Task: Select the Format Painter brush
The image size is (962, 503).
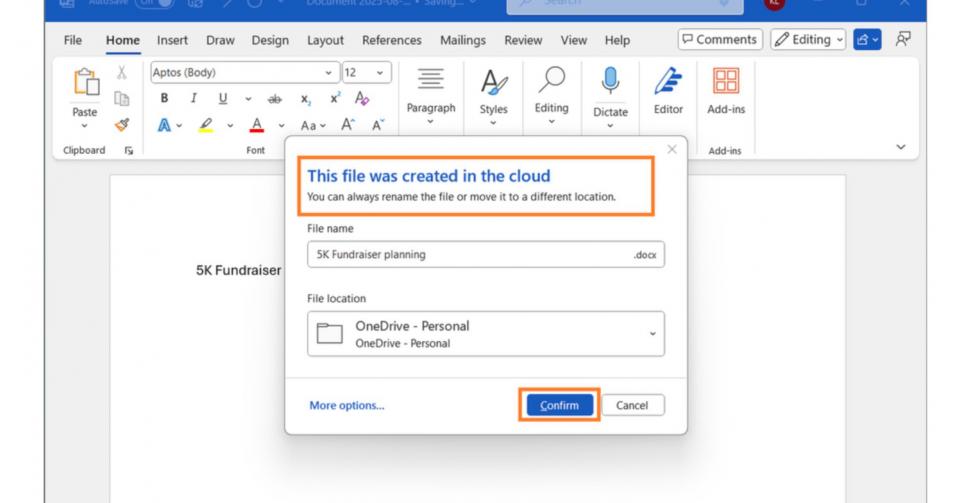Action: [121, 125]
